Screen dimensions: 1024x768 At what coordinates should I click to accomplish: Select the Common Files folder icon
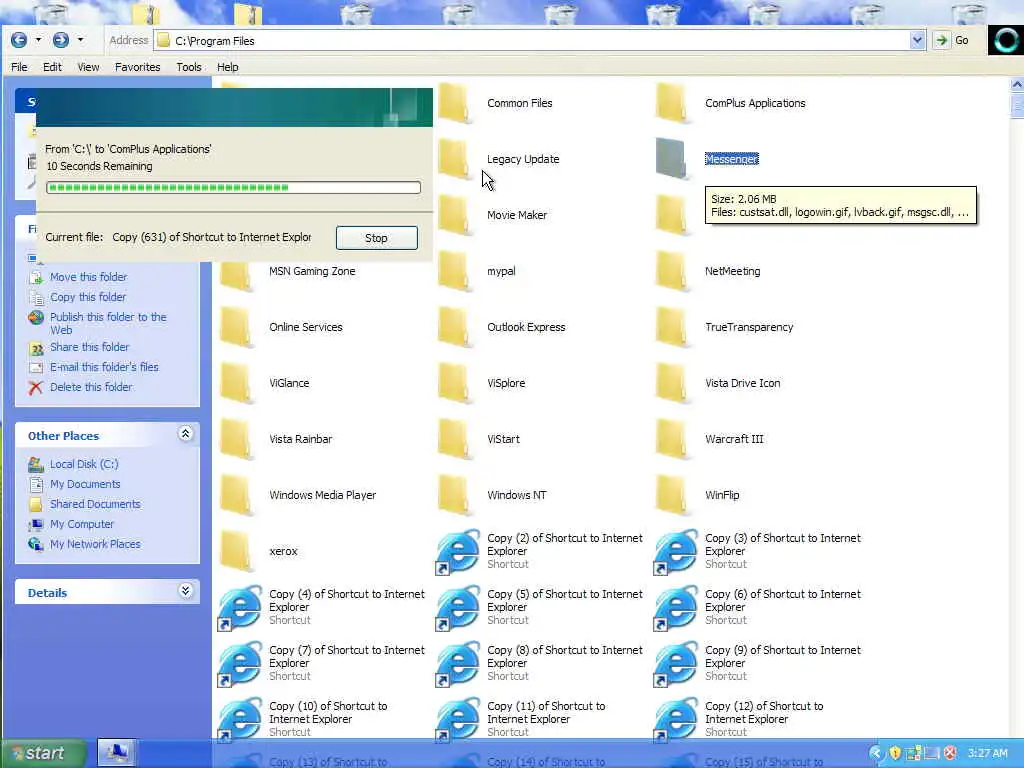click(x=455, y=103)
